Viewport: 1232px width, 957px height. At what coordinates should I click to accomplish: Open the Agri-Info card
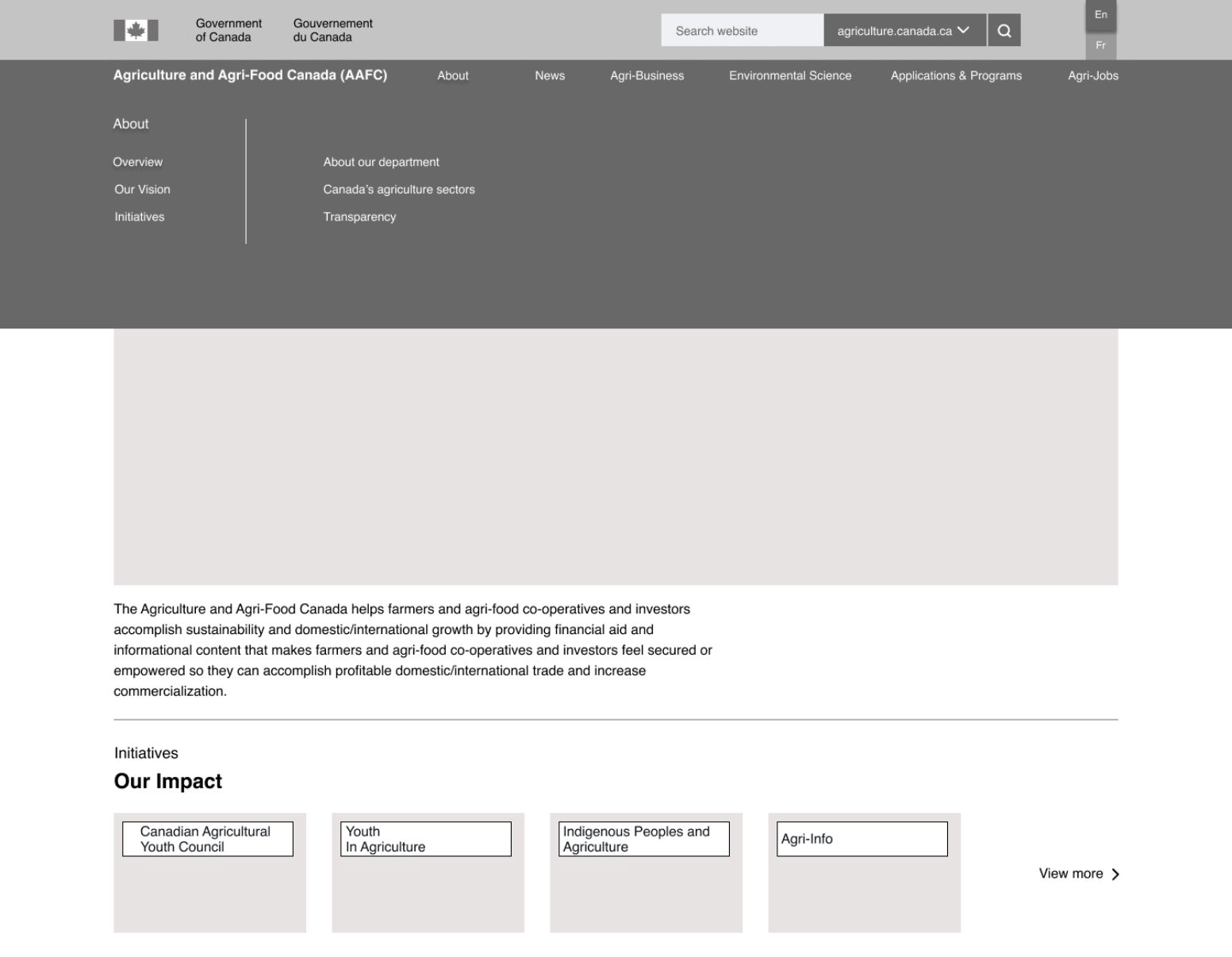pyautogui.click(x=864, y=872)
